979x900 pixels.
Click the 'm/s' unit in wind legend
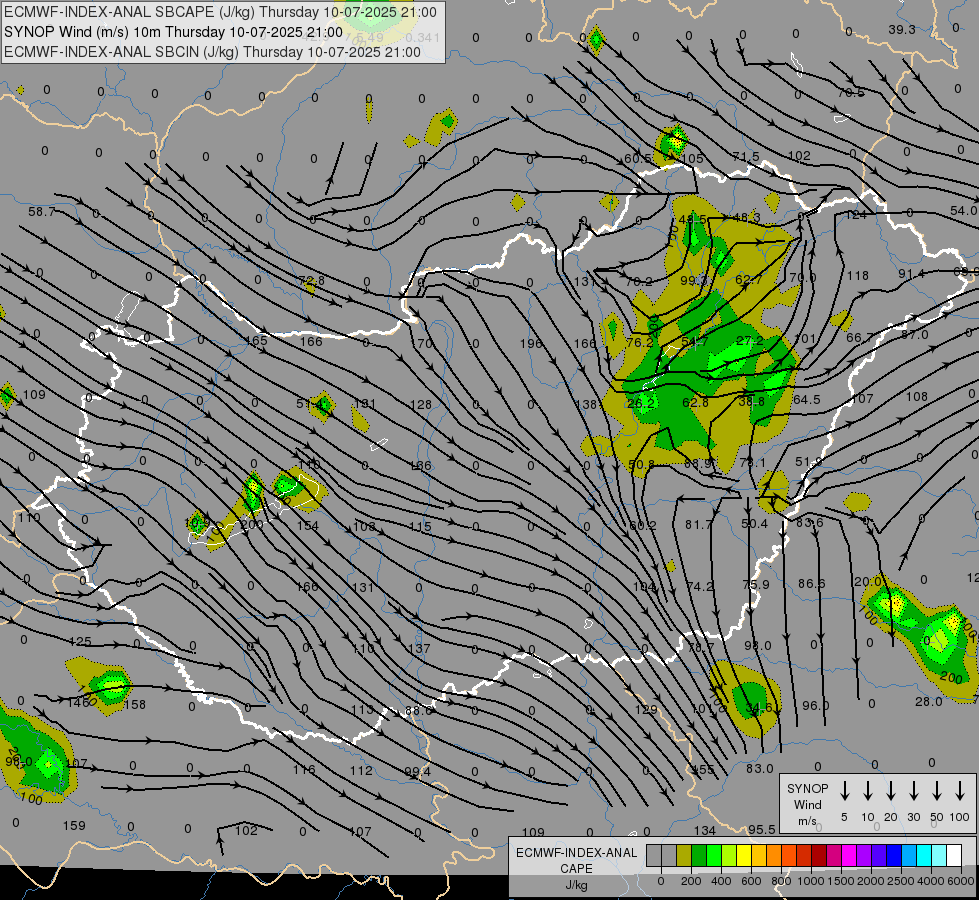pos(807,821)
